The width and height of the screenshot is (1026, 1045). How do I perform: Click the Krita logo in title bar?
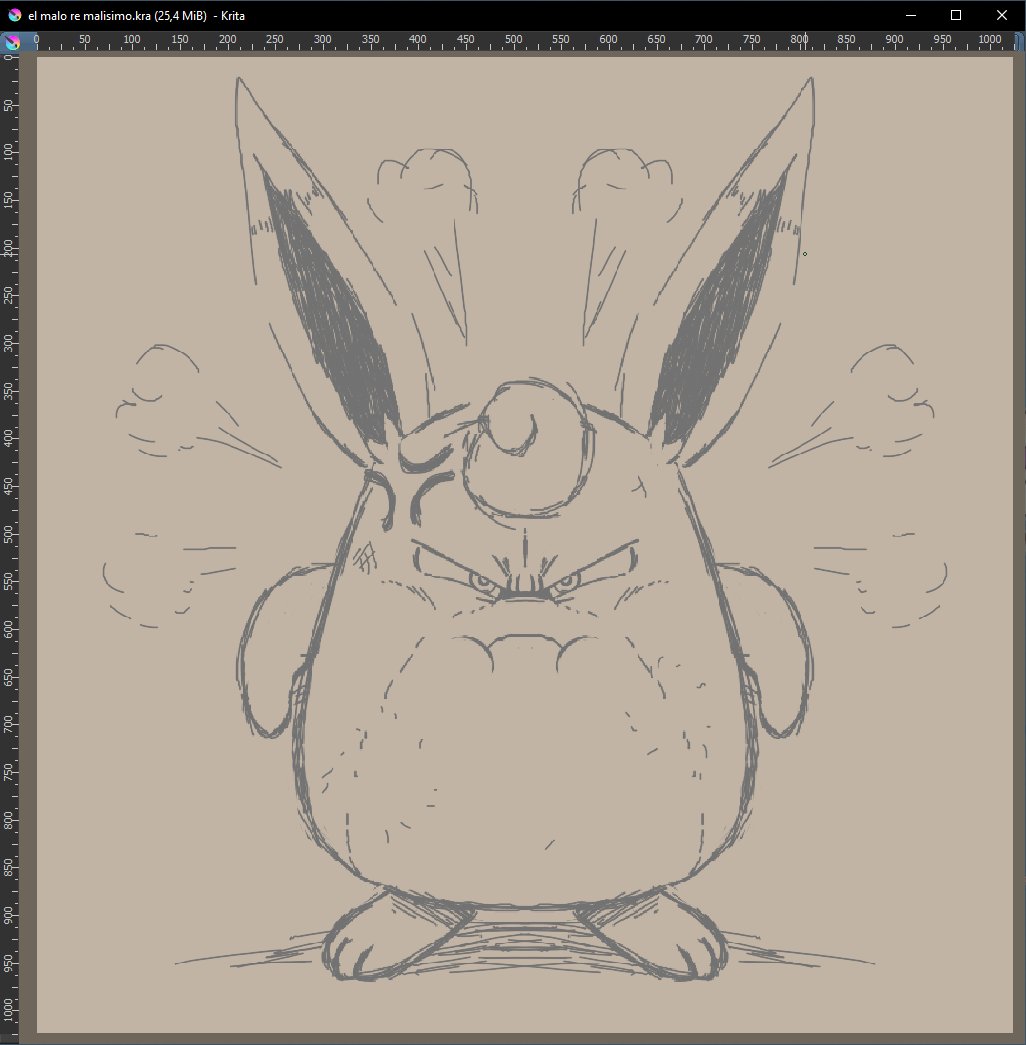[14, 15]
